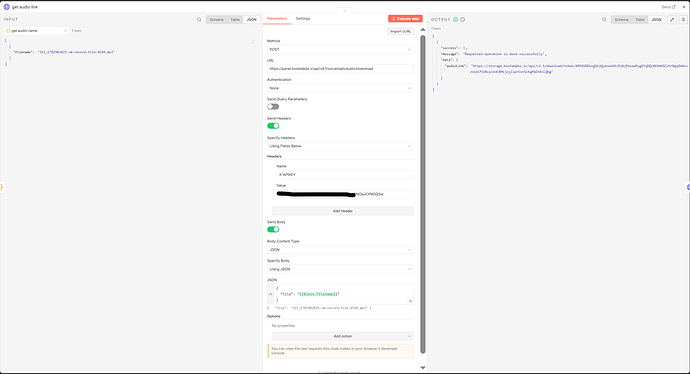Click the green success check icon by OUTPUT

point(455,19)
